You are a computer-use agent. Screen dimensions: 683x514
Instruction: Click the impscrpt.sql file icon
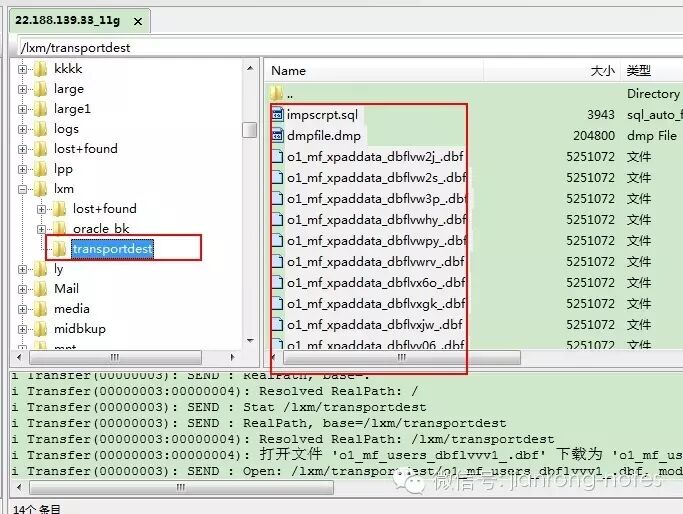pyautogui.click(x=277, y=115)
